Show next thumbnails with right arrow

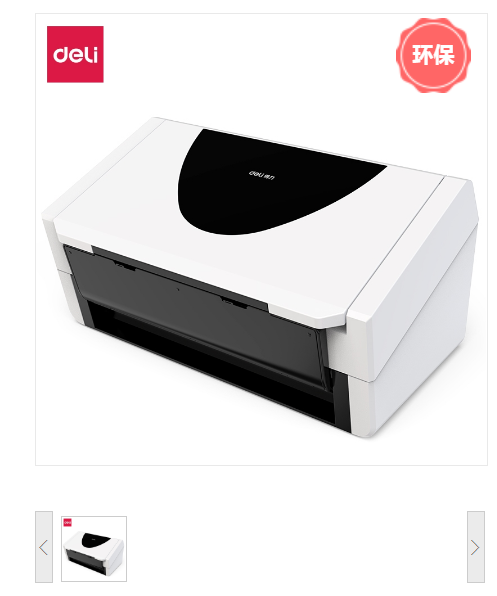point(475,548)
